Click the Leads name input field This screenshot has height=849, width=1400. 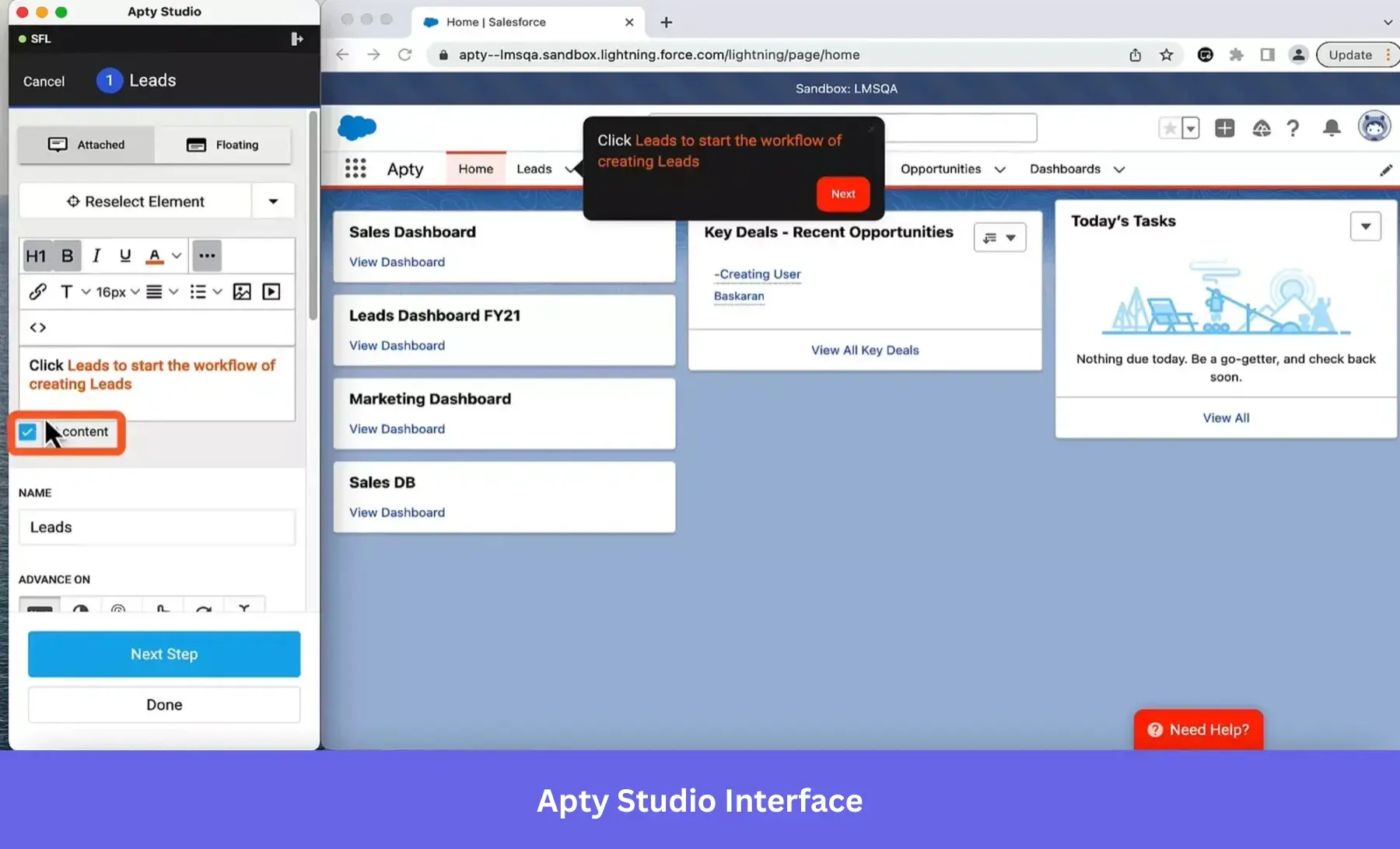(x=156, y=527)
